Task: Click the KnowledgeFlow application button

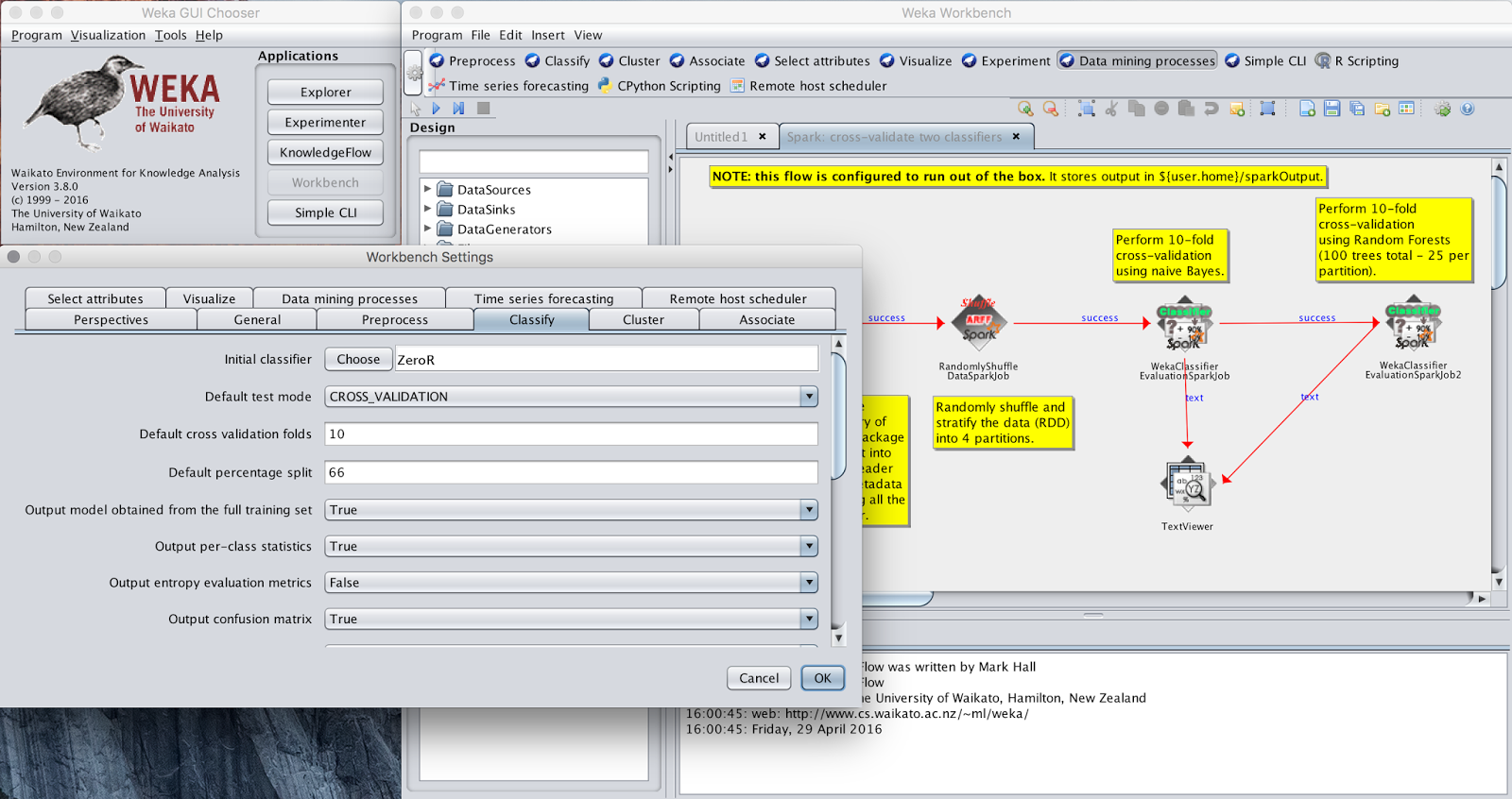Action: 325,152
